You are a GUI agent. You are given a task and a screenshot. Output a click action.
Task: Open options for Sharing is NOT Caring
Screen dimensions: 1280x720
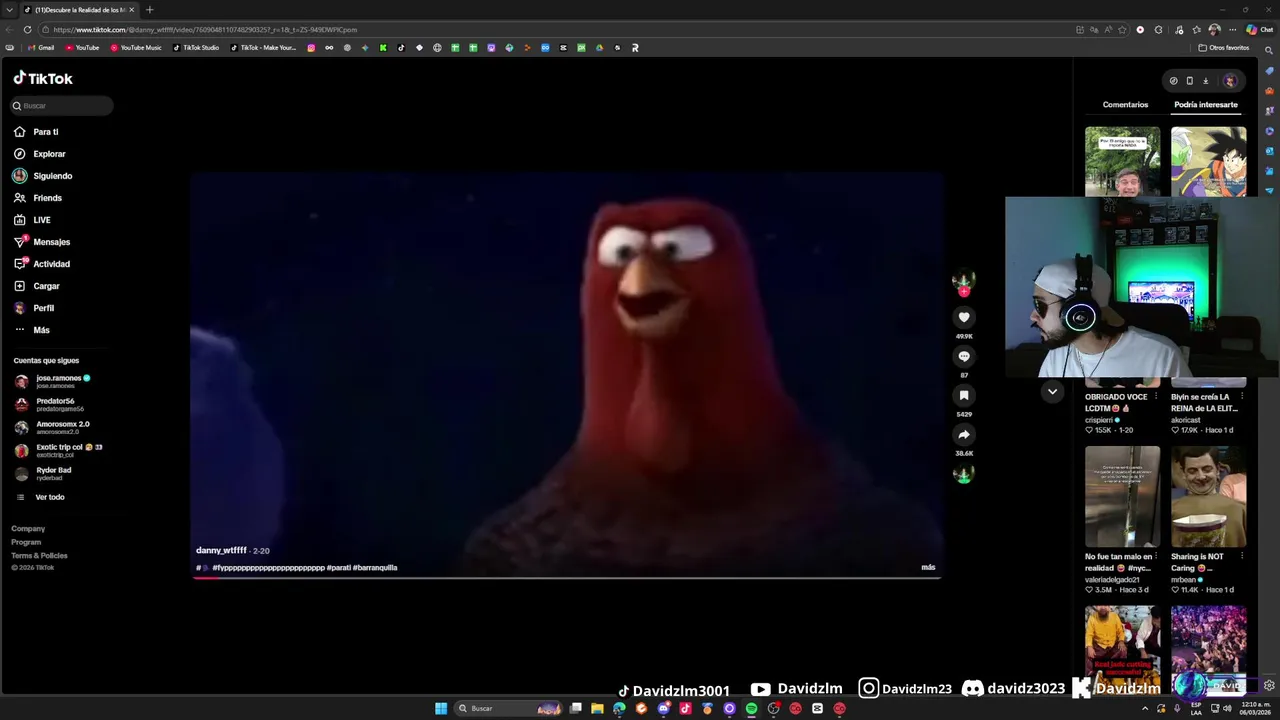click(1242, 557)
